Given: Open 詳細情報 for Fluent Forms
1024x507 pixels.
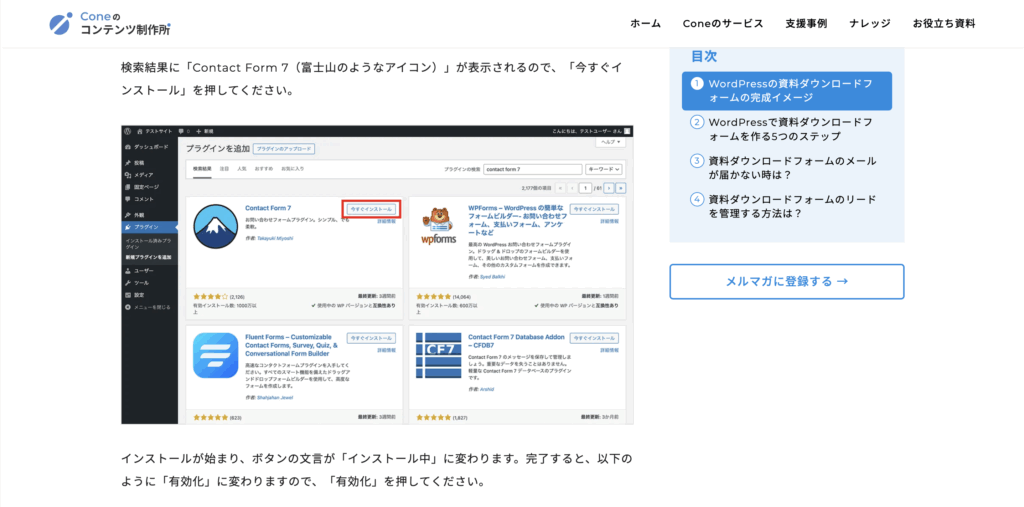Looking at the screenshot, I should click(x=387, y=350).
